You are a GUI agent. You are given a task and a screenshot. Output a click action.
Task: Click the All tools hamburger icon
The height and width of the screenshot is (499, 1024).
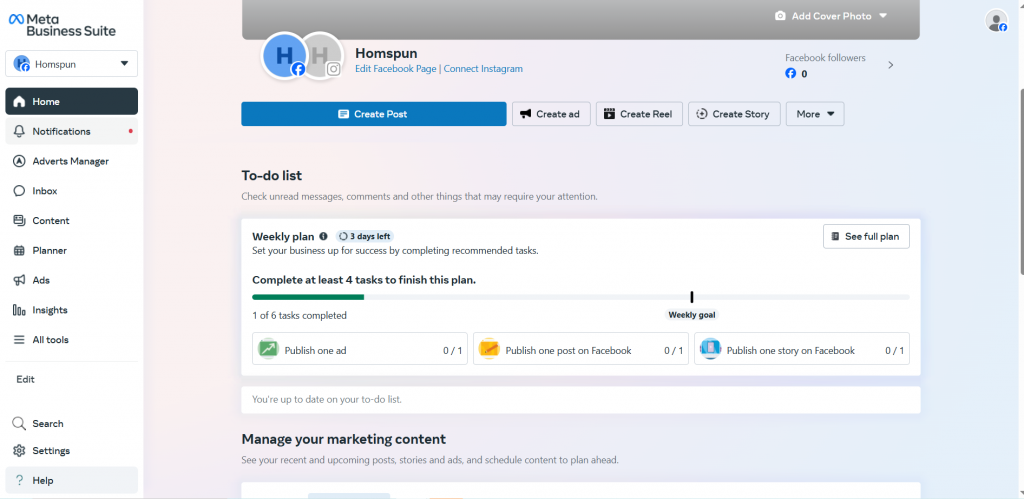(x=20, y=340)
